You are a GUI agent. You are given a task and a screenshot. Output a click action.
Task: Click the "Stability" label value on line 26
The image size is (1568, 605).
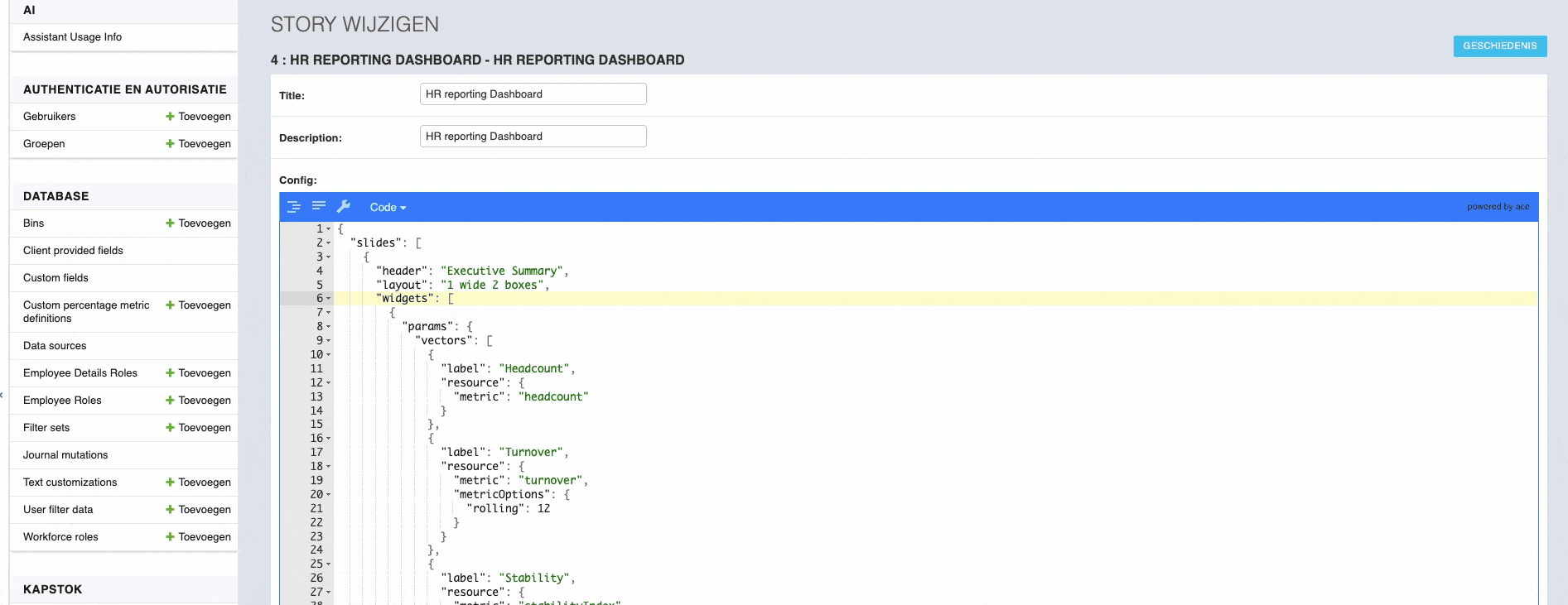[534, 579]
